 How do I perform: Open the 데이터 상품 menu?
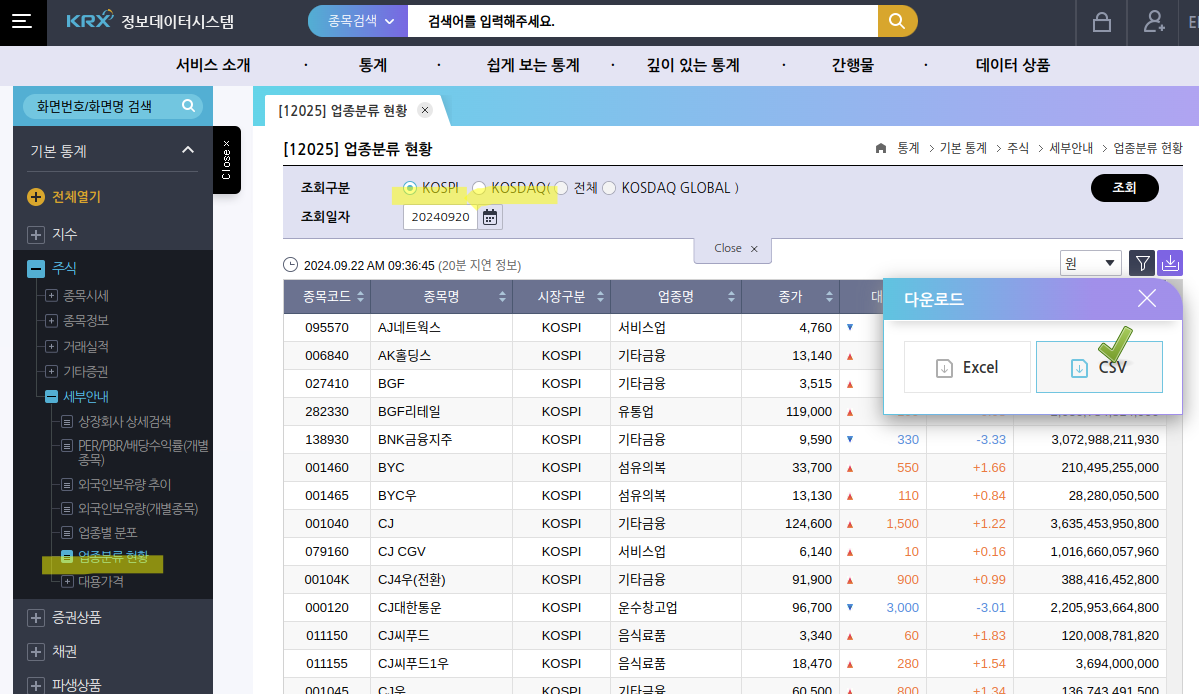pyautogui.click(x=1013, y=66)
